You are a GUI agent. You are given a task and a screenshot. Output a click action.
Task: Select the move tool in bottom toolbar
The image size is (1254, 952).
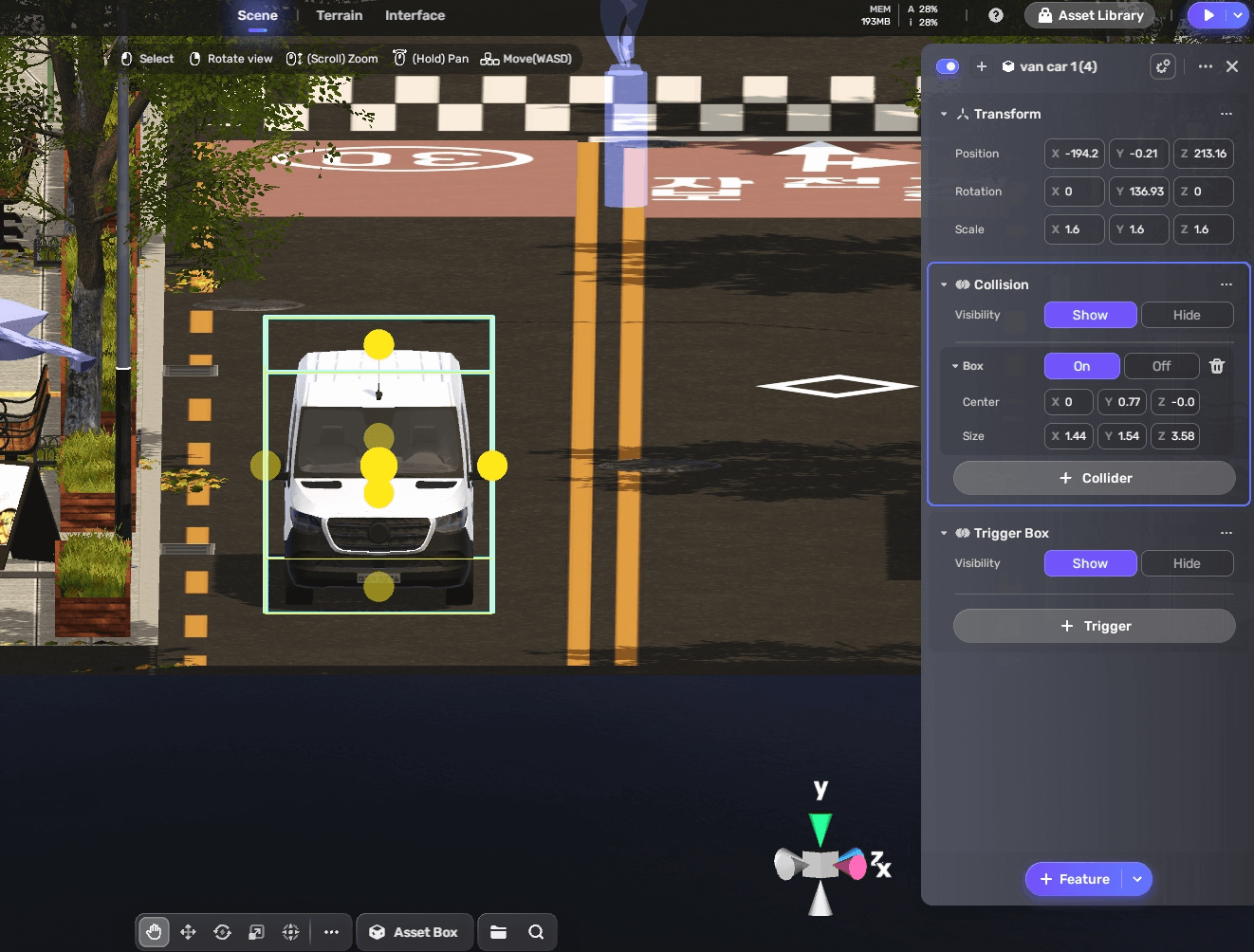click(188, 932)
